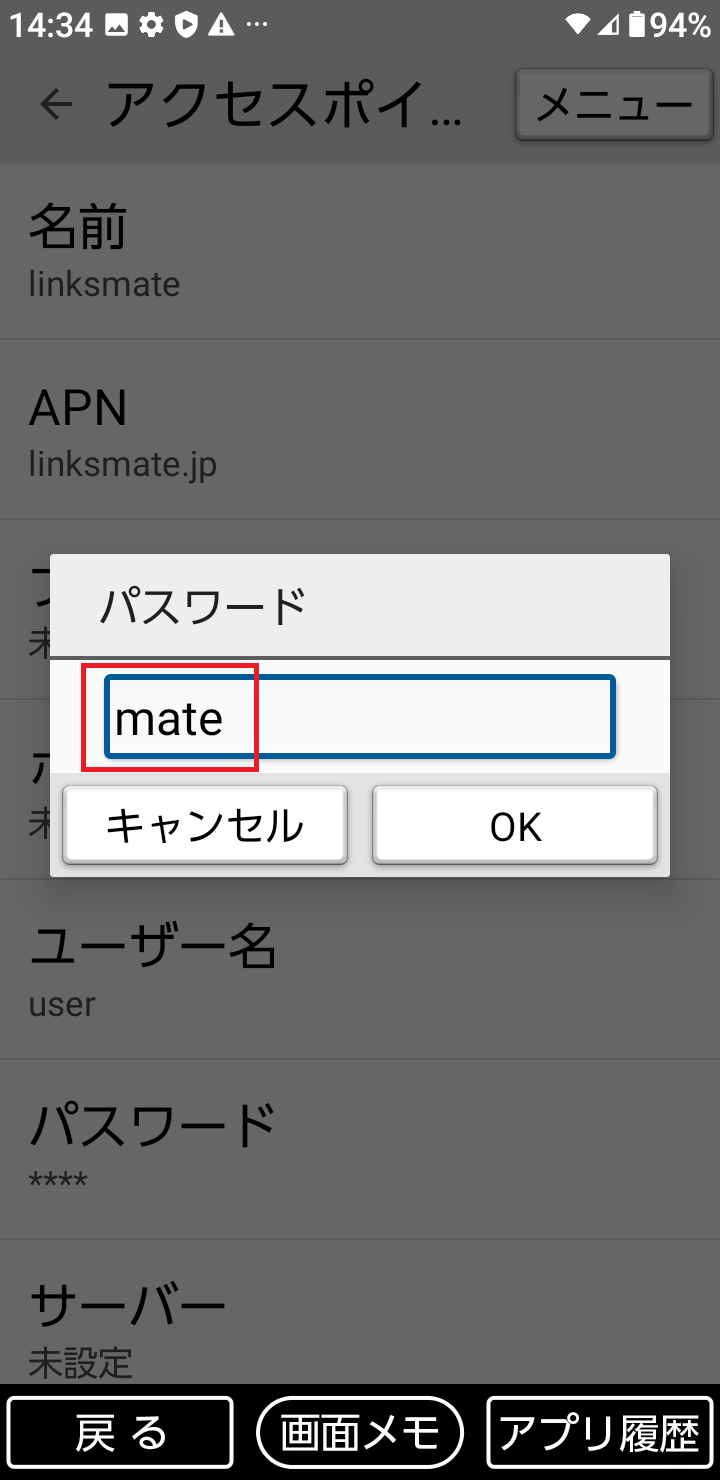The width and height of the screenshot is (720, 1480).
Task: Open the メニュー button
Action: 614,104
